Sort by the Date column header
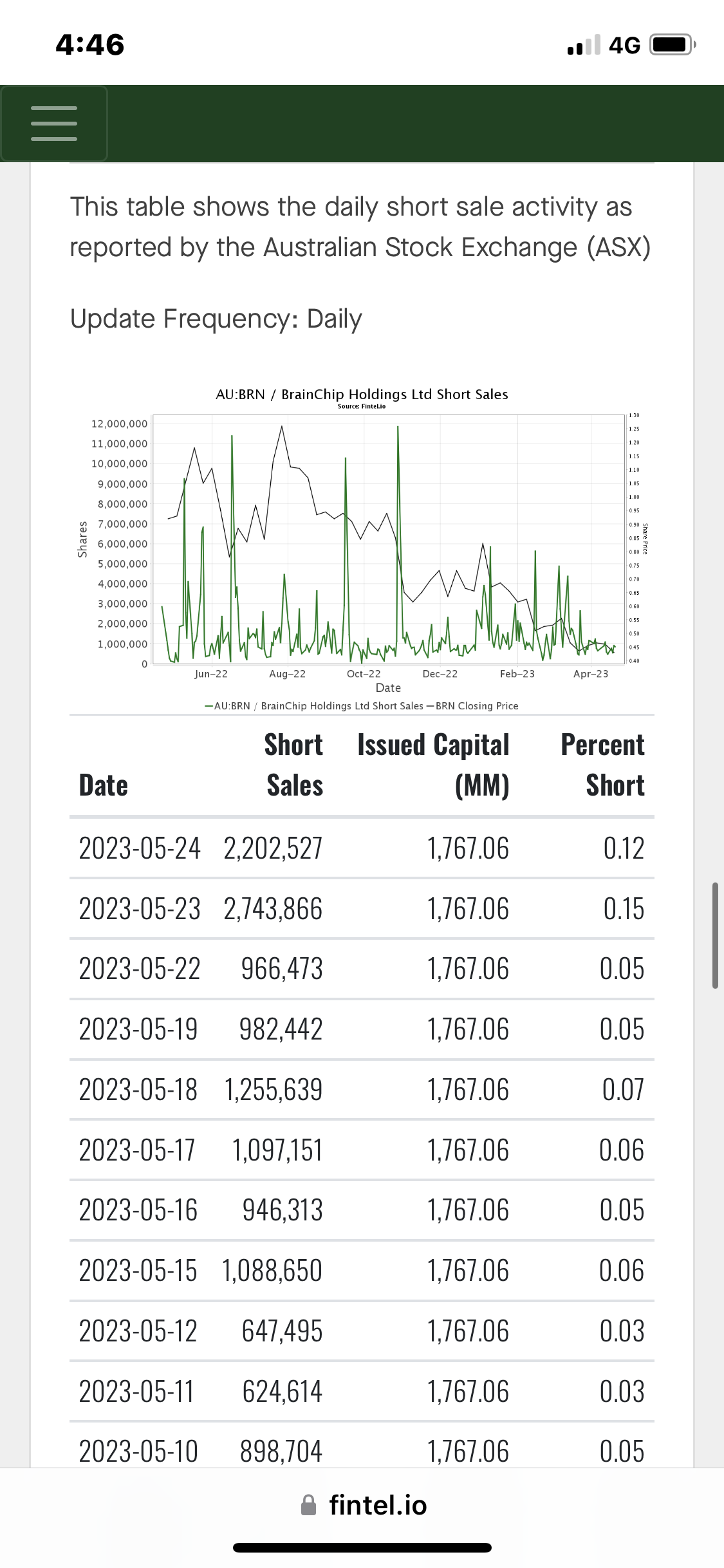Viewport: 724px width, 1568px height. pos(103,785)
